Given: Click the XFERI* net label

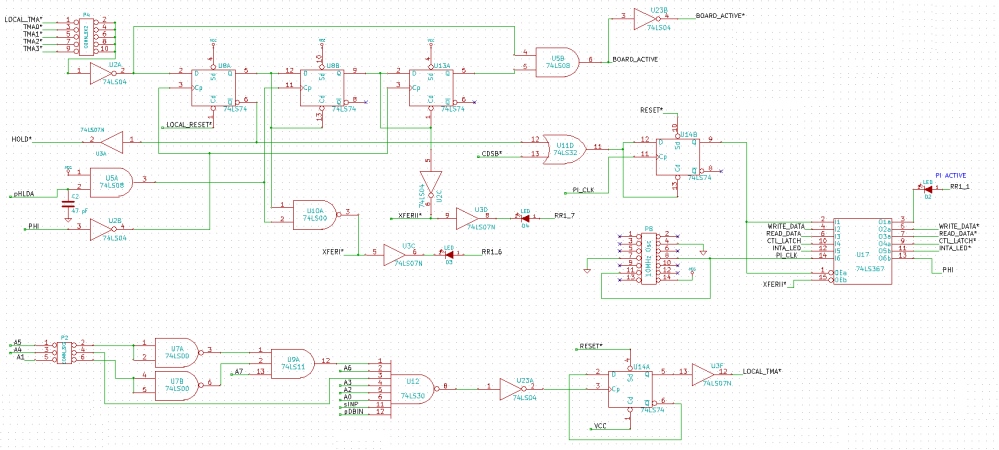Looking at the screenshot, I should (333, 252).
